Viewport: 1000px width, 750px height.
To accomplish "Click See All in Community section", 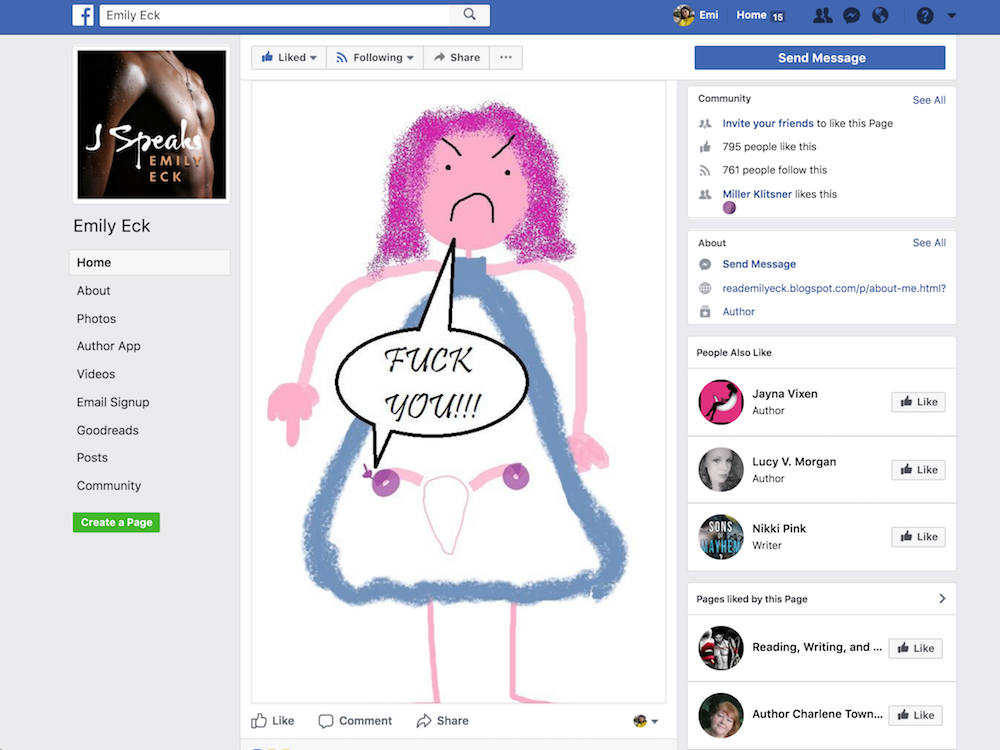I will point(929,100).
